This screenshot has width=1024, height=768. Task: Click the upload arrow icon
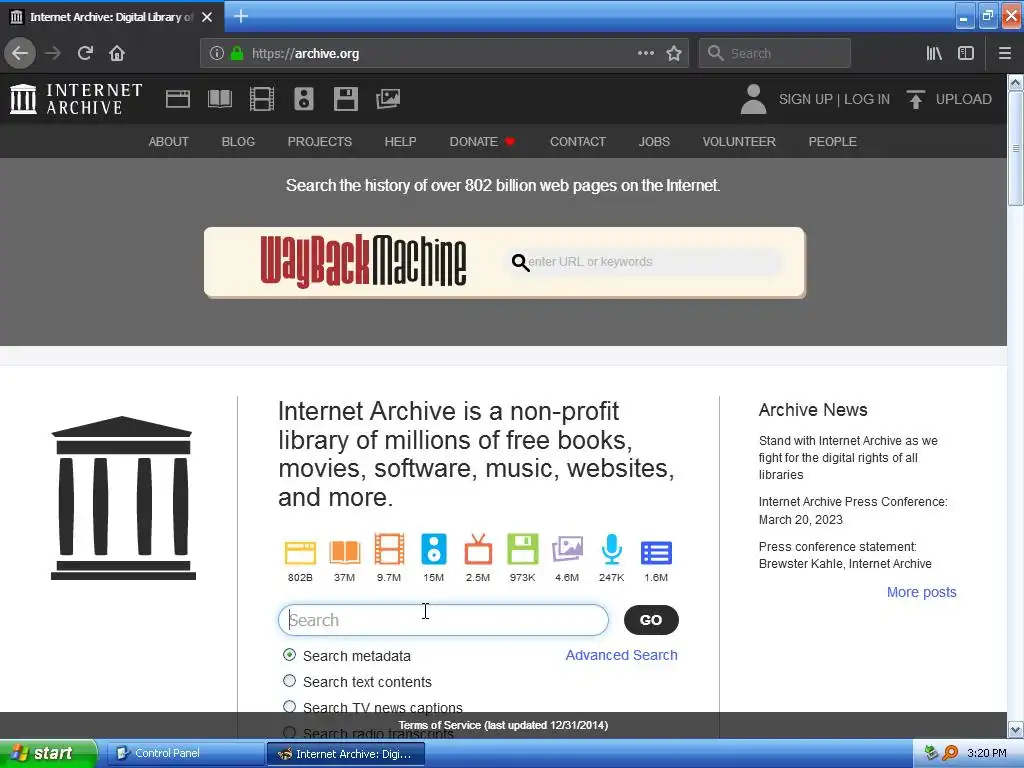[916, 99]
